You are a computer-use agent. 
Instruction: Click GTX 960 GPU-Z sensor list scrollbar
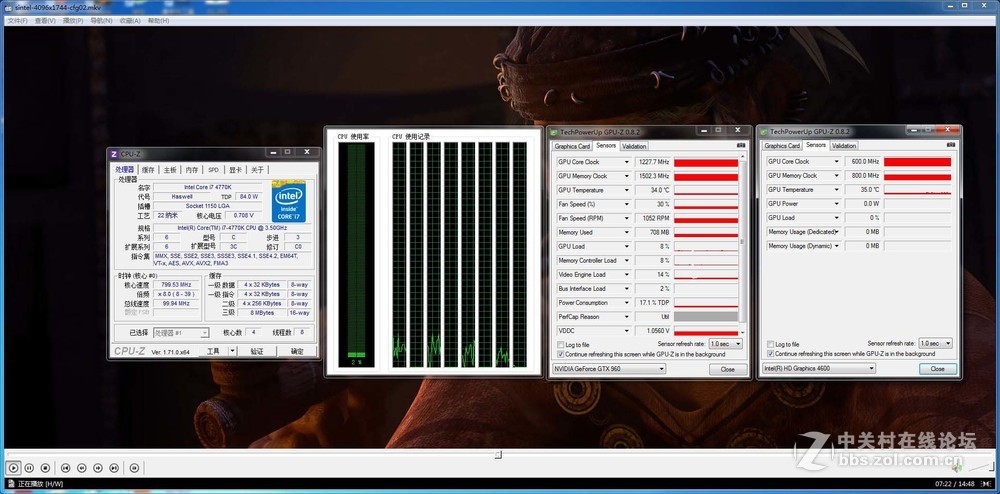742,242
